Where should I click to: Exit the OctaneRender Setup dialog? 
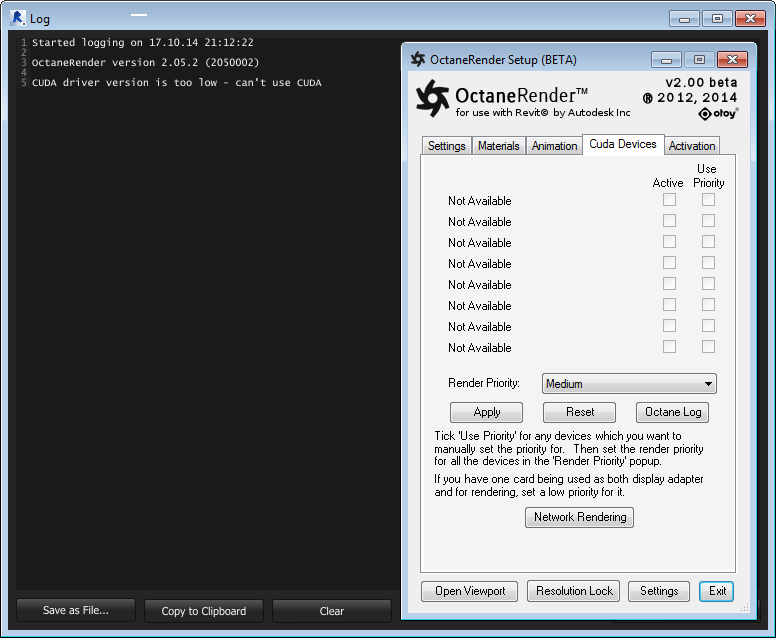pos(717,591)
